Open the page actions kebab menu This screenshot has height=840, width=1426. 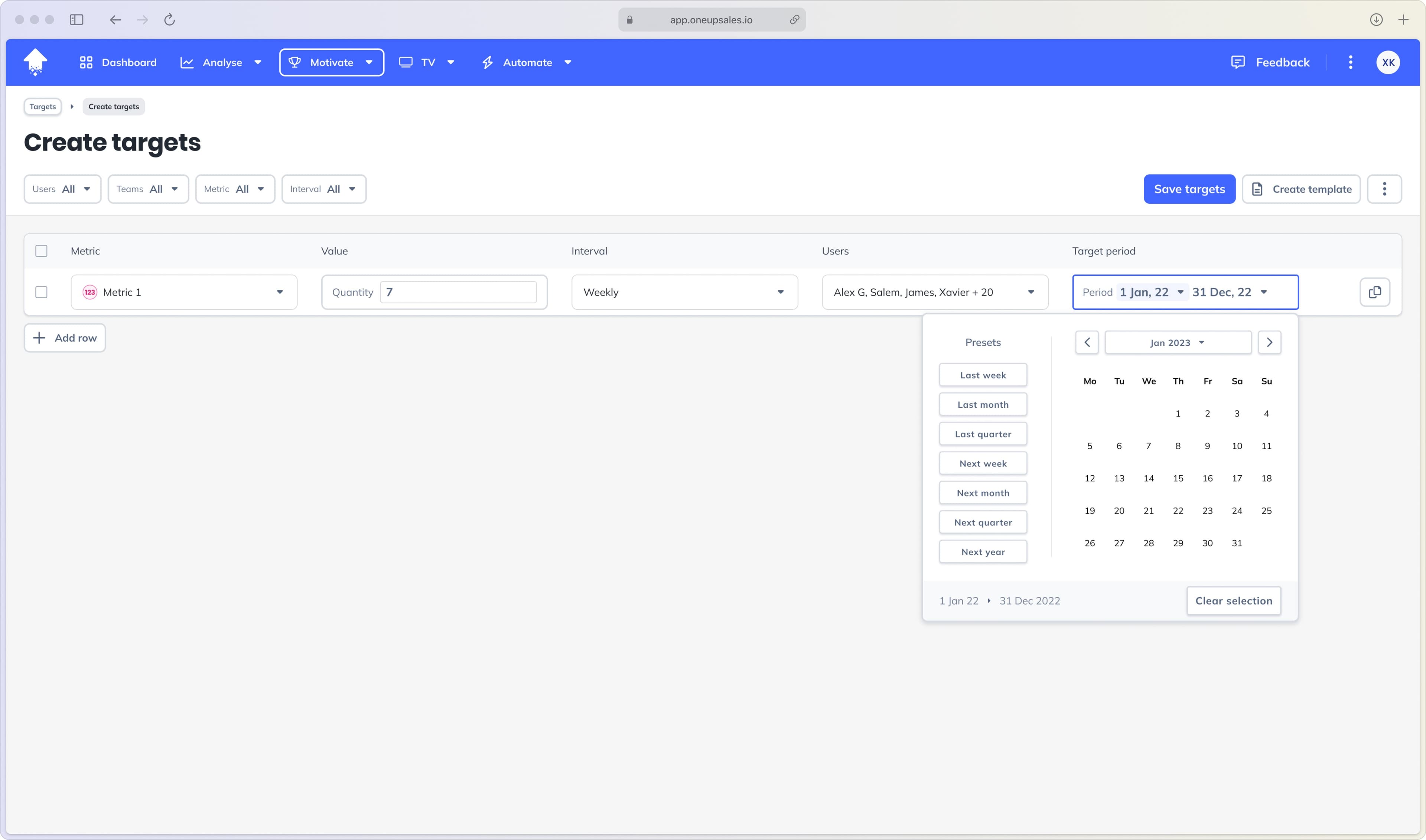pos(1384,189)
